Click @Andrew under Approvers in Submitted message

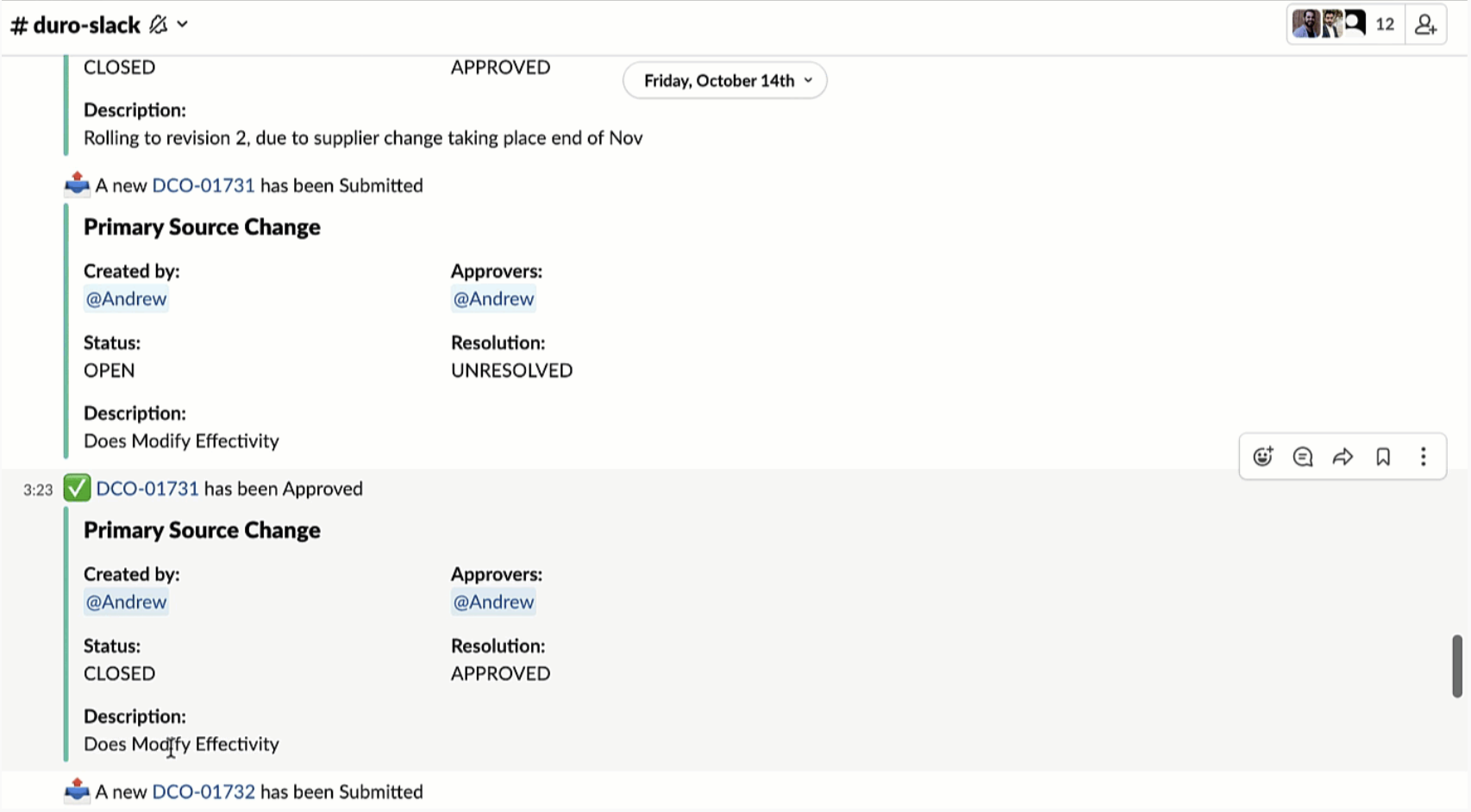click(x=493, y=299)
